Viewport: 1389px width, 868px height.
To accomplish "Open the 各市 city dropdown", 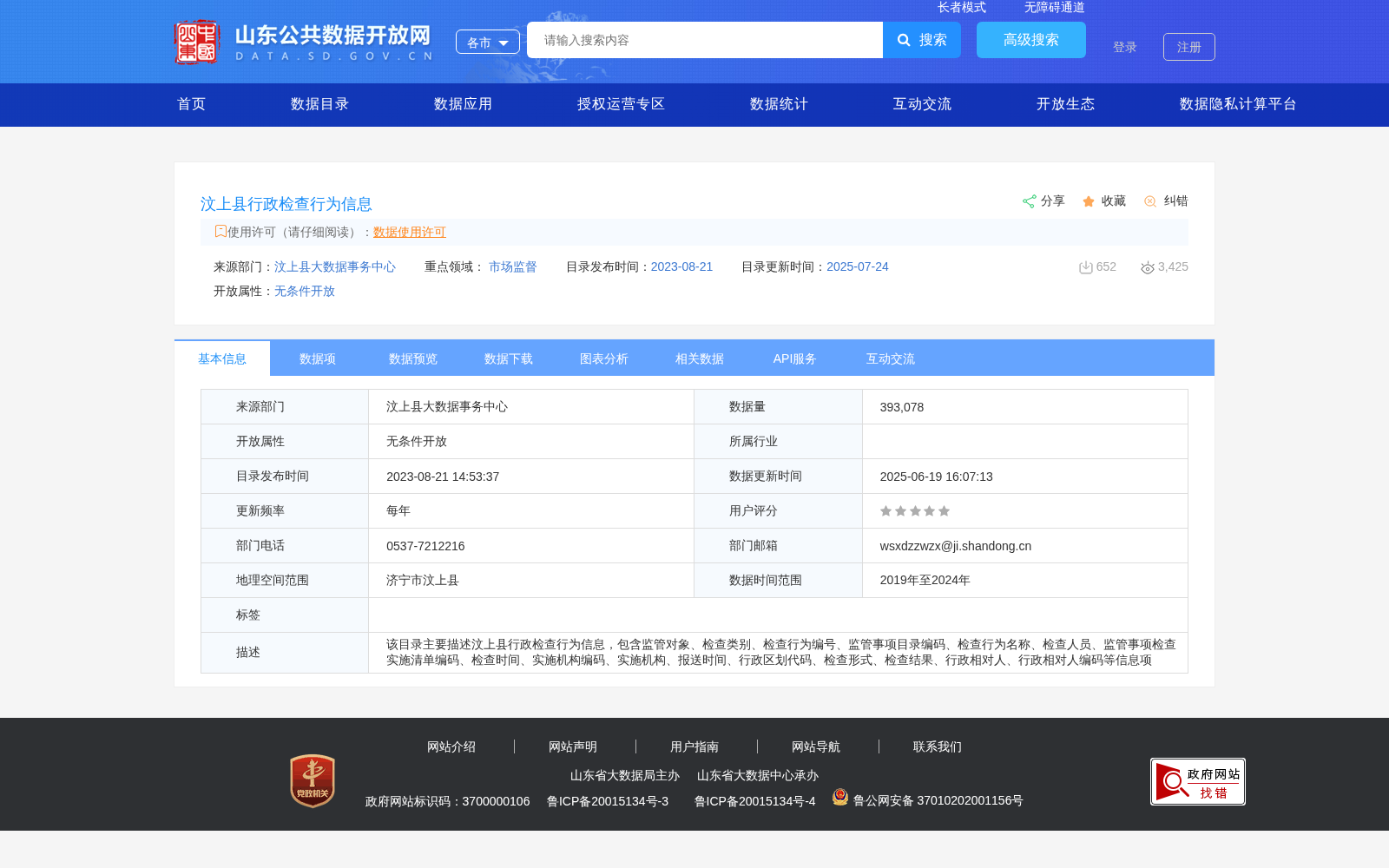I will click(488, 43).
